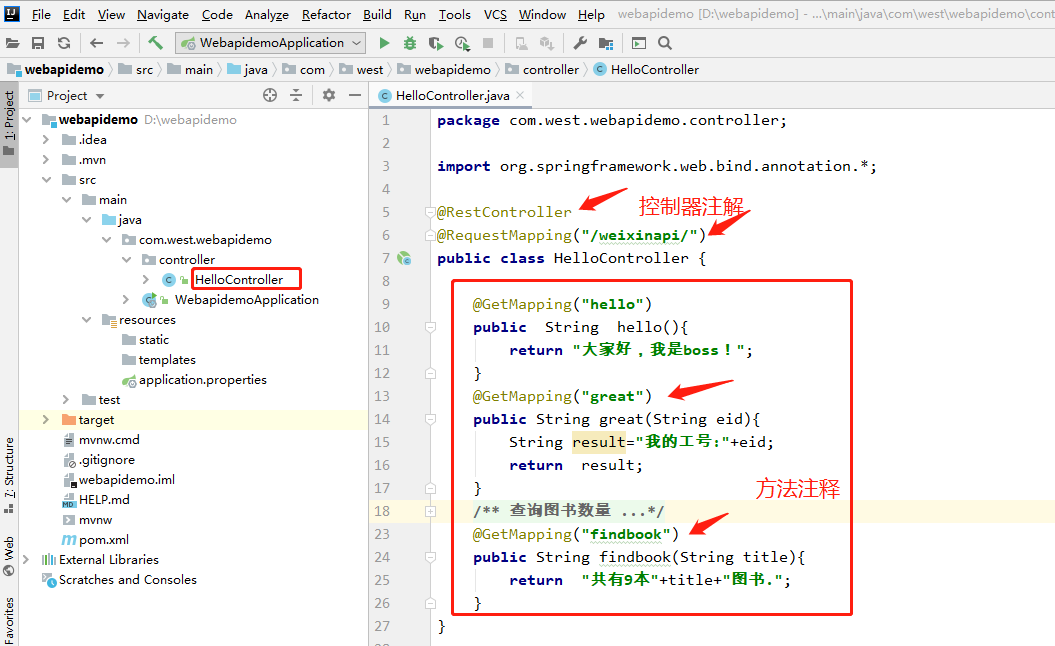1055x646 pixels.
Task: Expand folded comment on line 18
Action: pyautogui.click(x=430, y=511)
